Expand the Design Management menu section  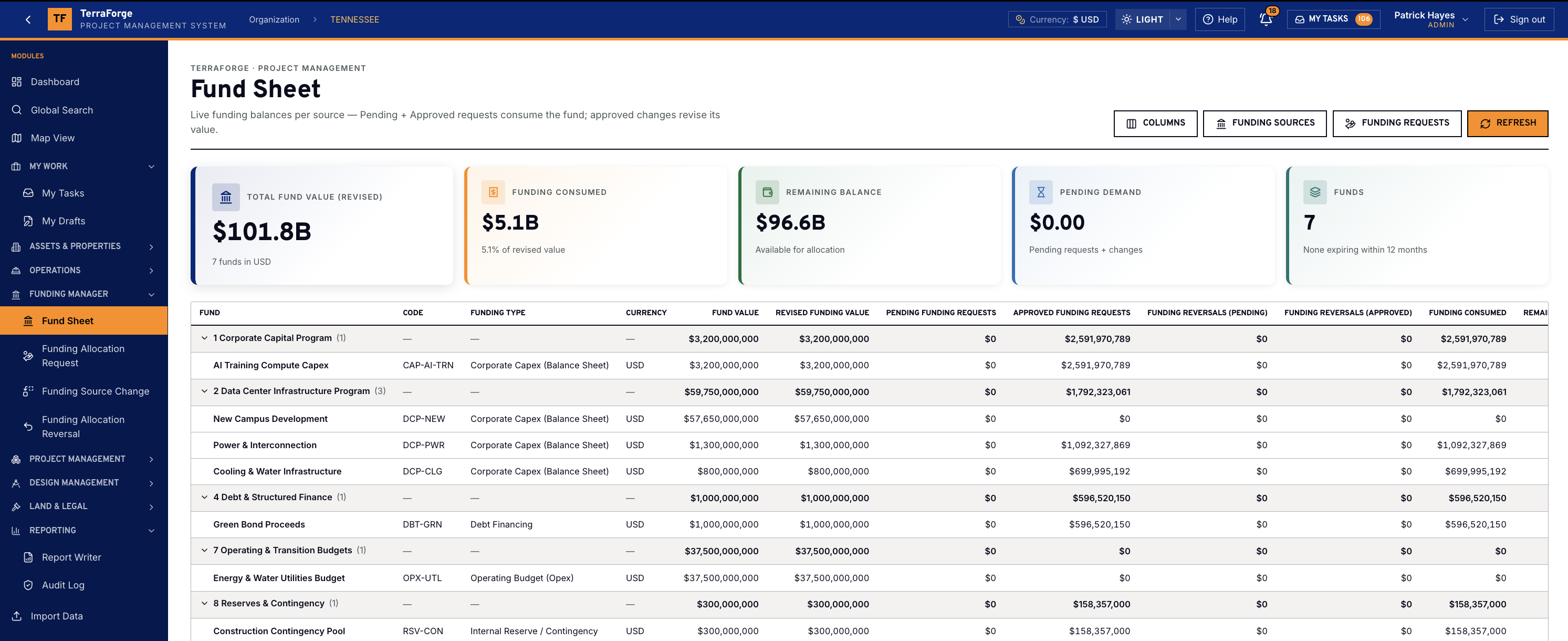click(x=84, y=482)
